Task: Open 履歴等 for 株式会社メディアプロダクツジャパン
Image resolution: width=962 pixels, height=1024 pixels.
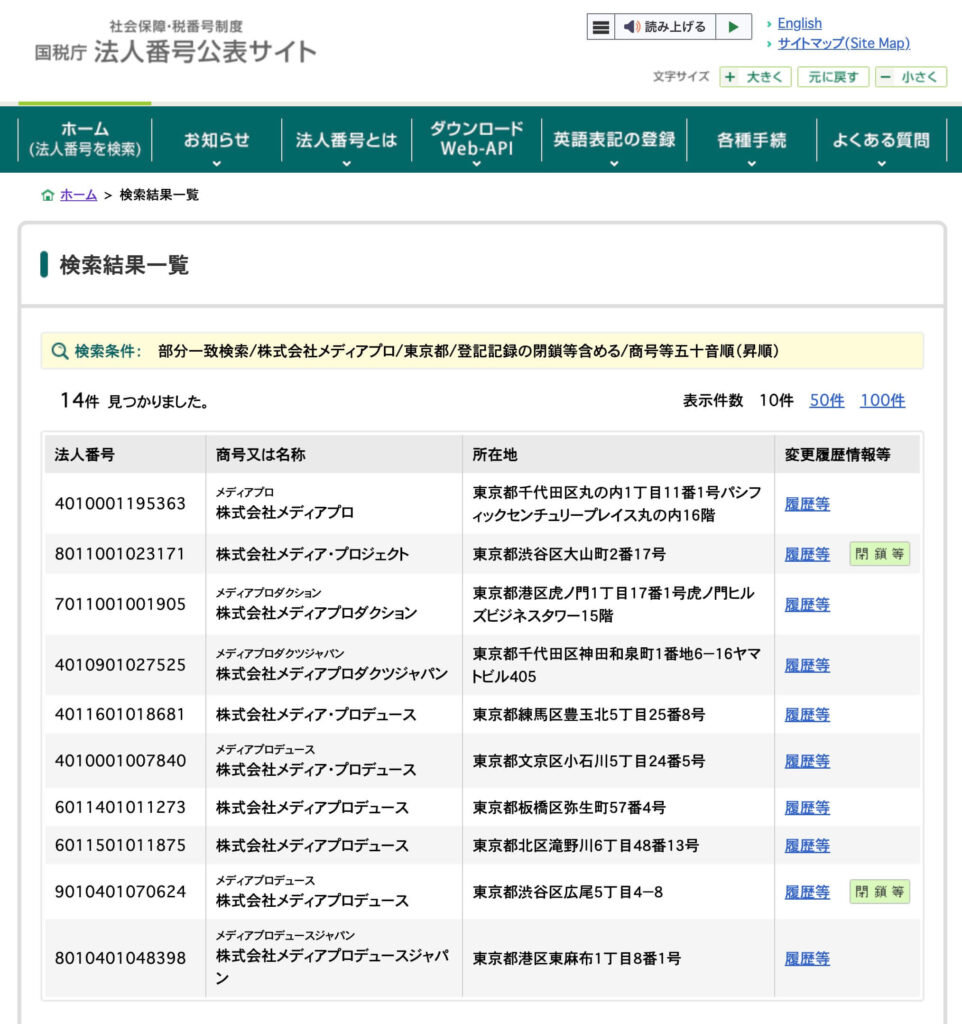Action: click(807, 665)
